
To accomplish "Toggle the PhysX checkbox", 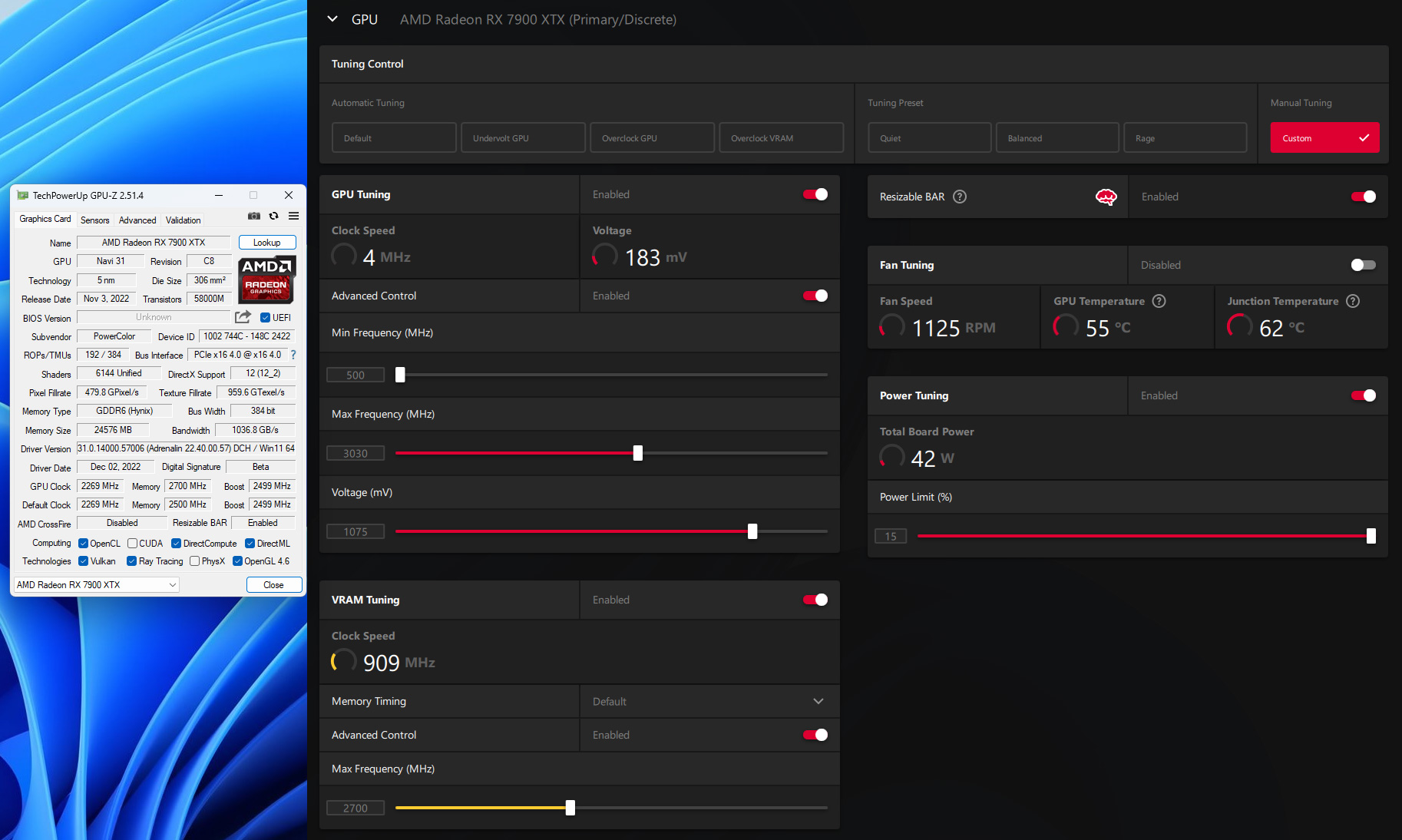I will 195,561.
